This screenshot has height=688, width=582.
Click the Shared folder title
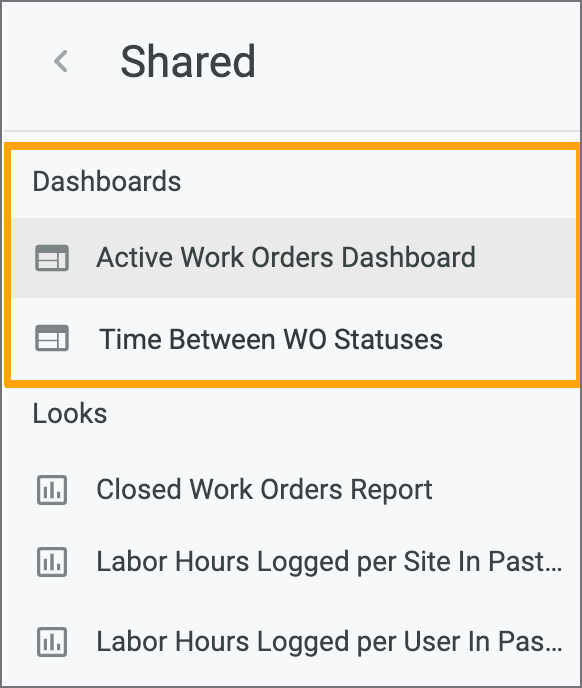click(188, 61)
